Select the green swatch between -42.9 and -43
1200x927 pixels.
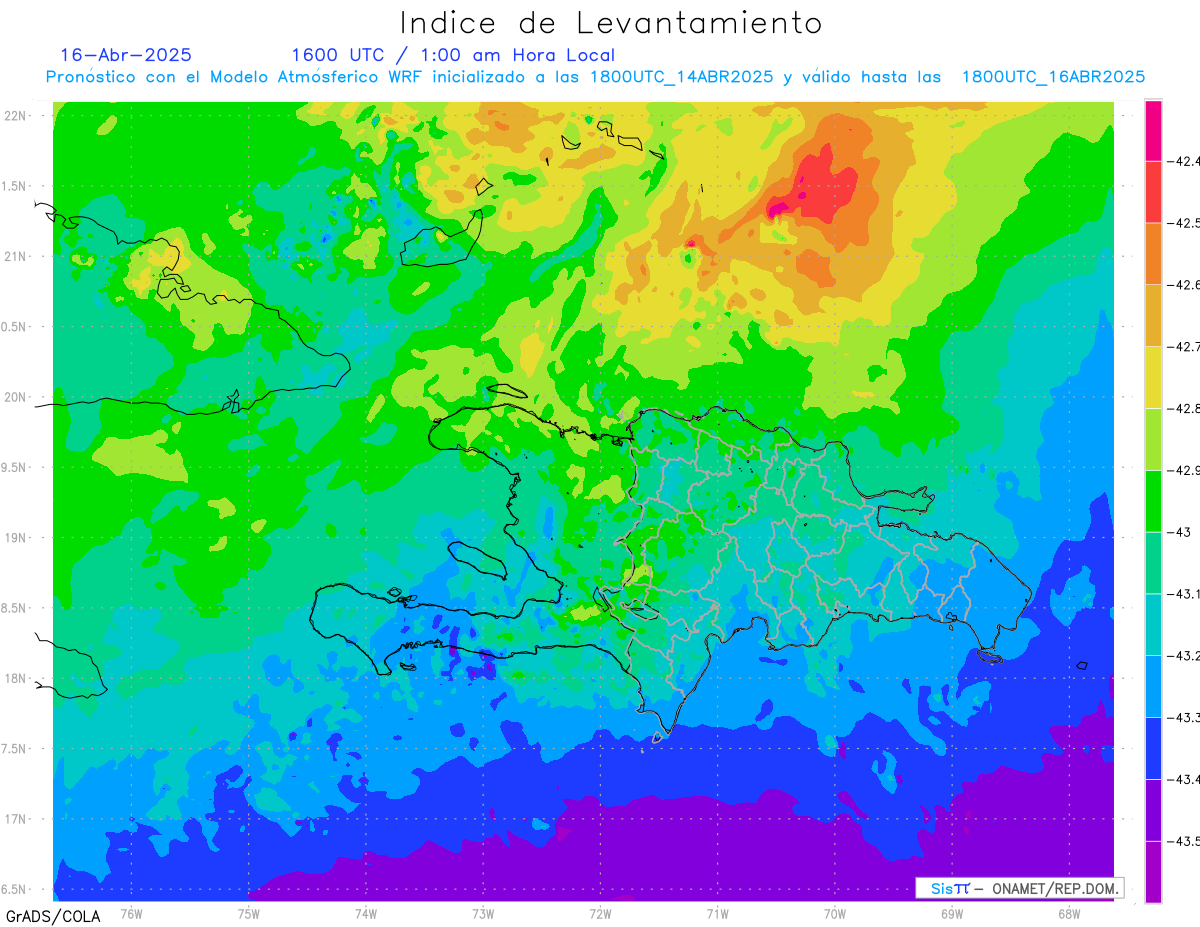pos(1153,501)
